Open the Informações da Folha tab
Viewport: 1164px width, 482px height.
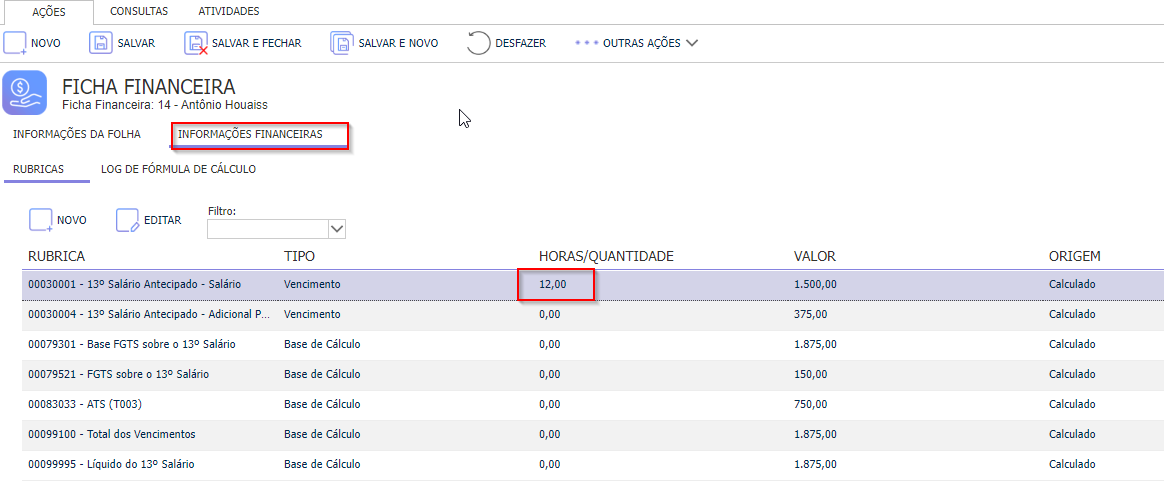point(76,134)
